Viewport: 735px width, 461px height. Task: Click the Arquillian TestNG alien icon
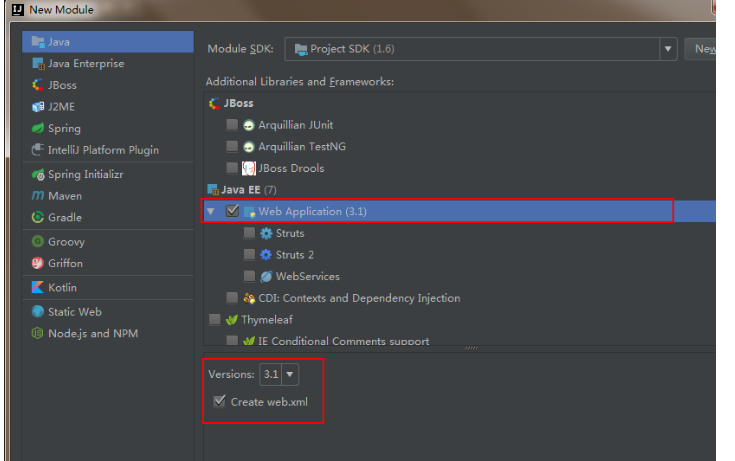[x=249, y=147]
